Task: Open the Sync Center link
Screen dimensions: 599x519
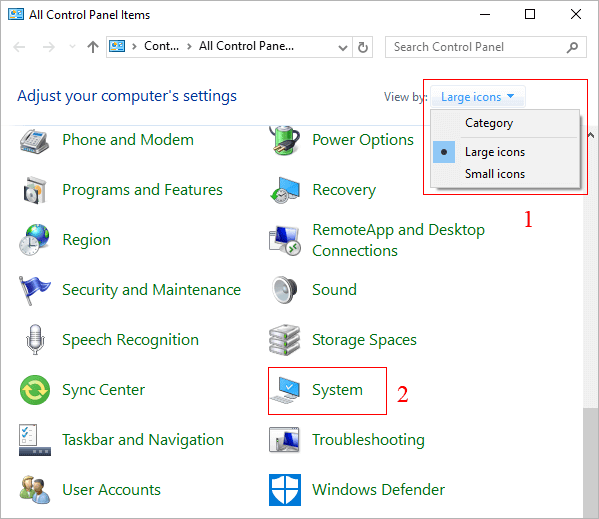Action: coord(104,390)
